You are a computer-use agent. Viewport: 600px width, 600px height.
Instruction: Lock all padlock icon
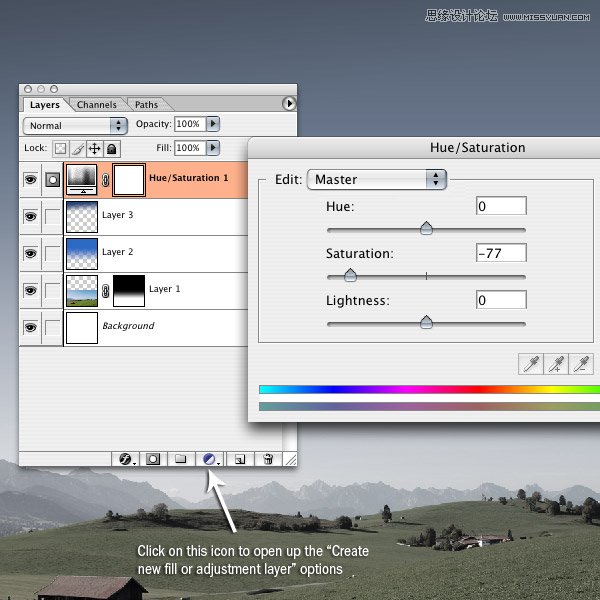[112, 148]
